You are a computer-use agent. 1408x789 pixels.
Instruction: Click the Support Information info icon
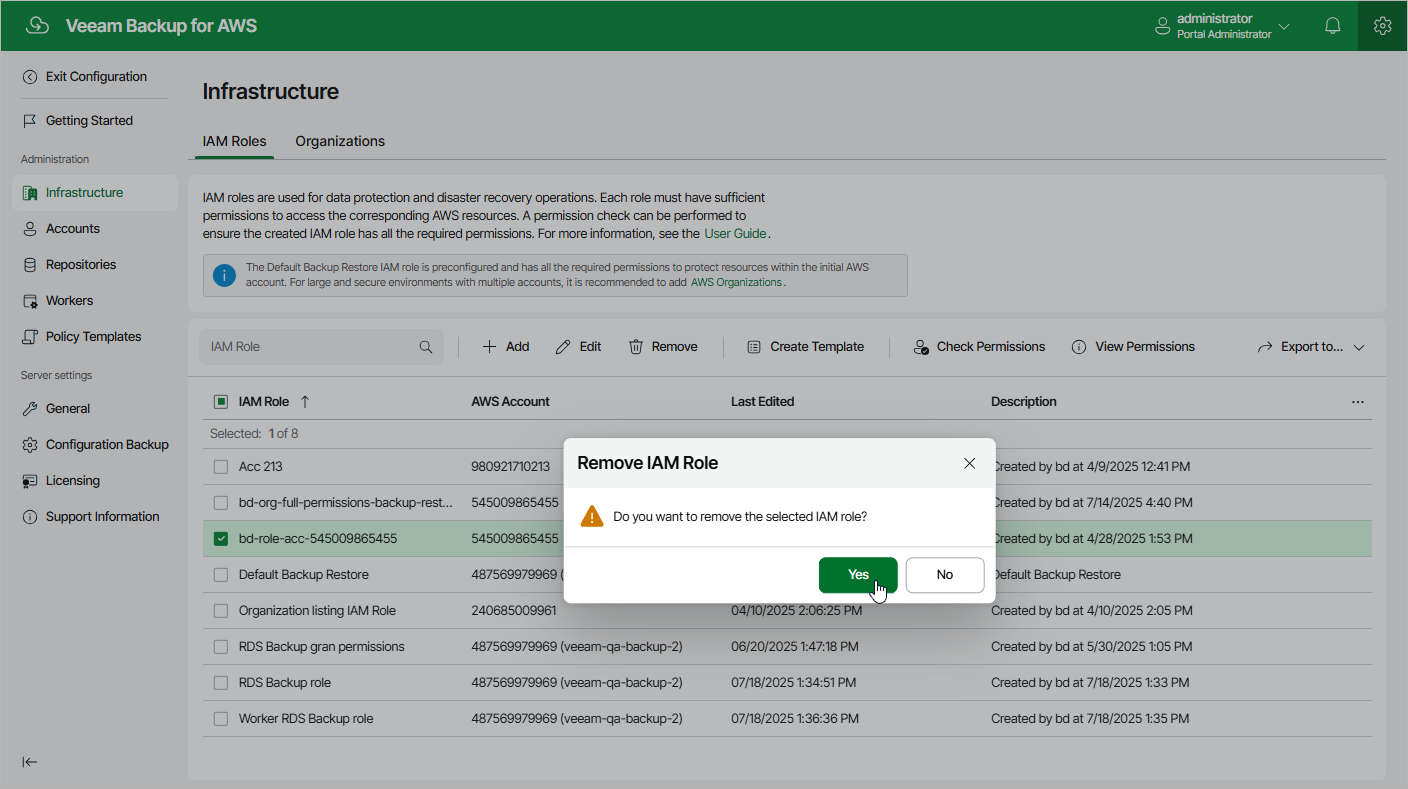point(30,517)
